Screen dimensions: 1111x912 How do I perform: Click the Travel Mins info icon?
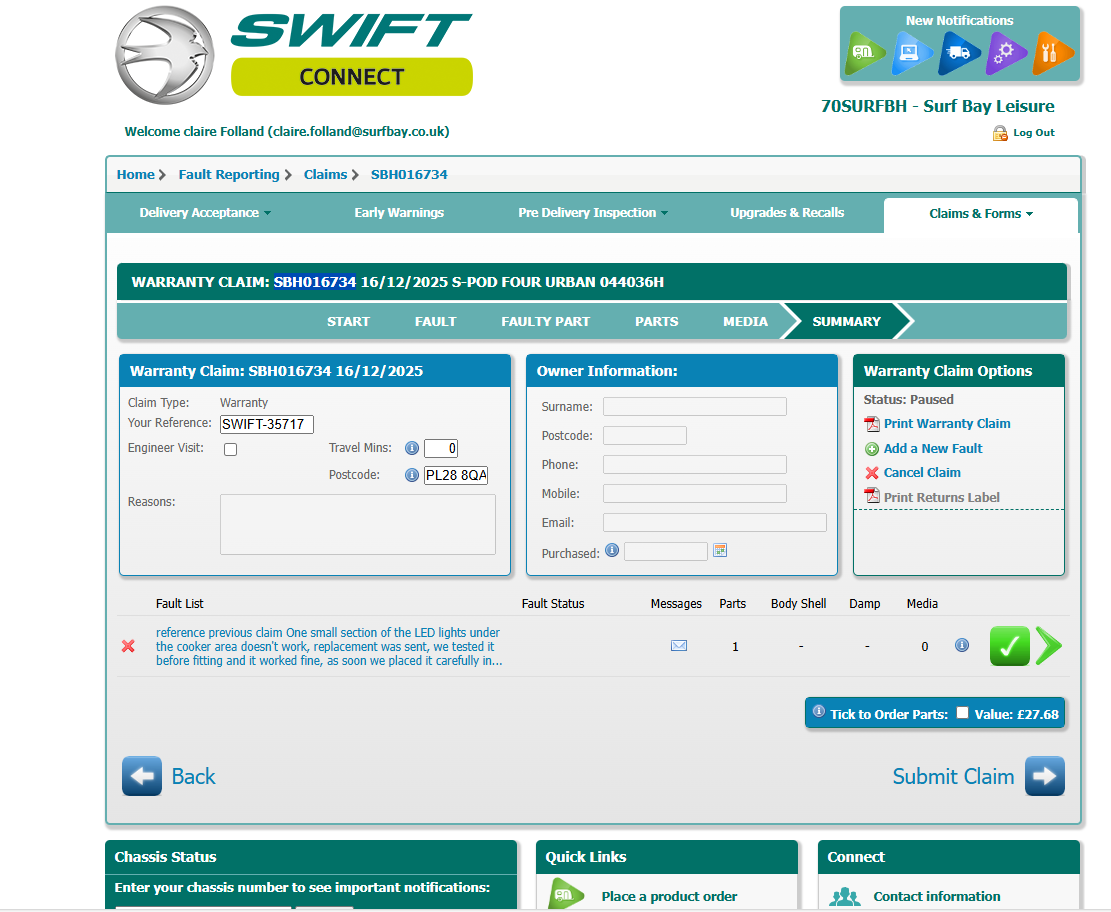click(x=412, y=448)
